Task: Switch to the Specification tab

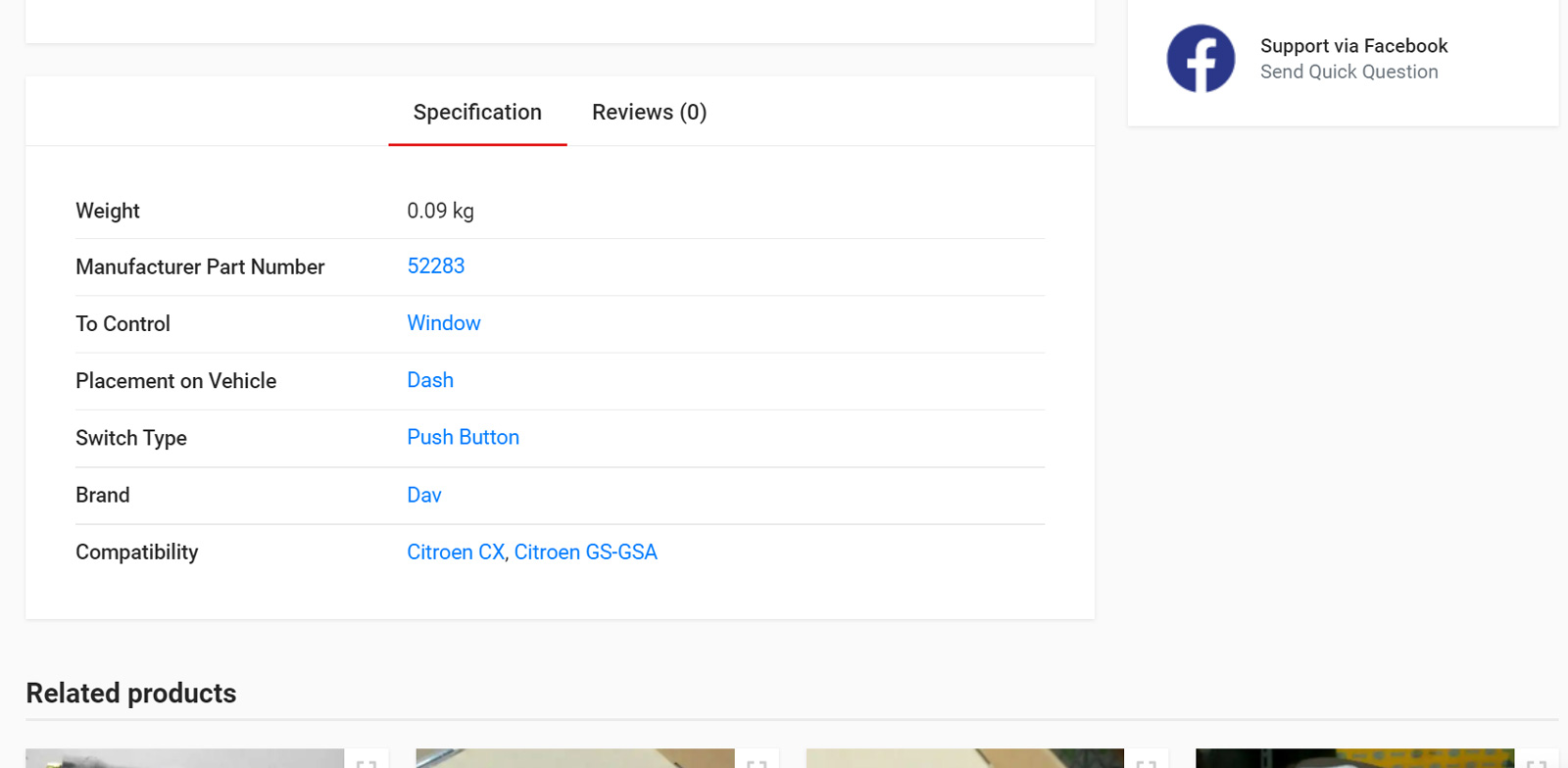Action: (x=477, y=112)
